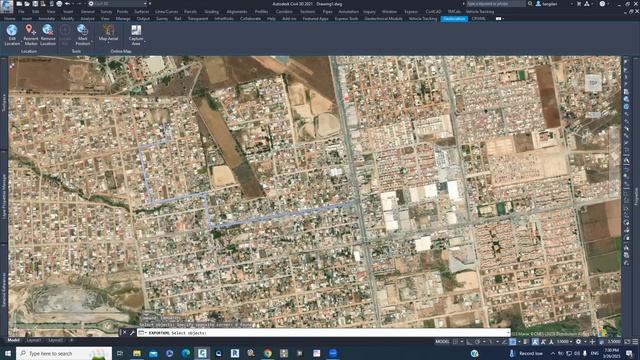640x360 pixels.
Task: Click the TOP face of the ViewCube
Action: pyautogui.click(x=593, y=82)
